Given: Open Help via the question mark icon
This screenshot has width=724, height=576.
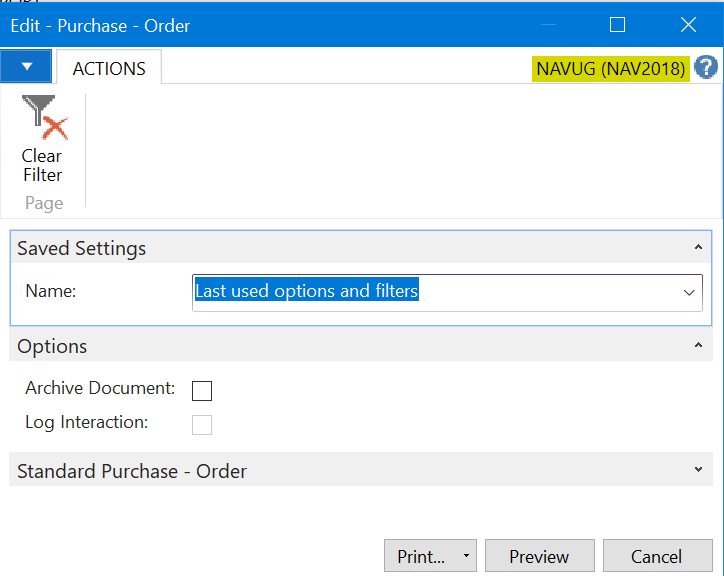Looking at the screenshot, I should 706,68.
